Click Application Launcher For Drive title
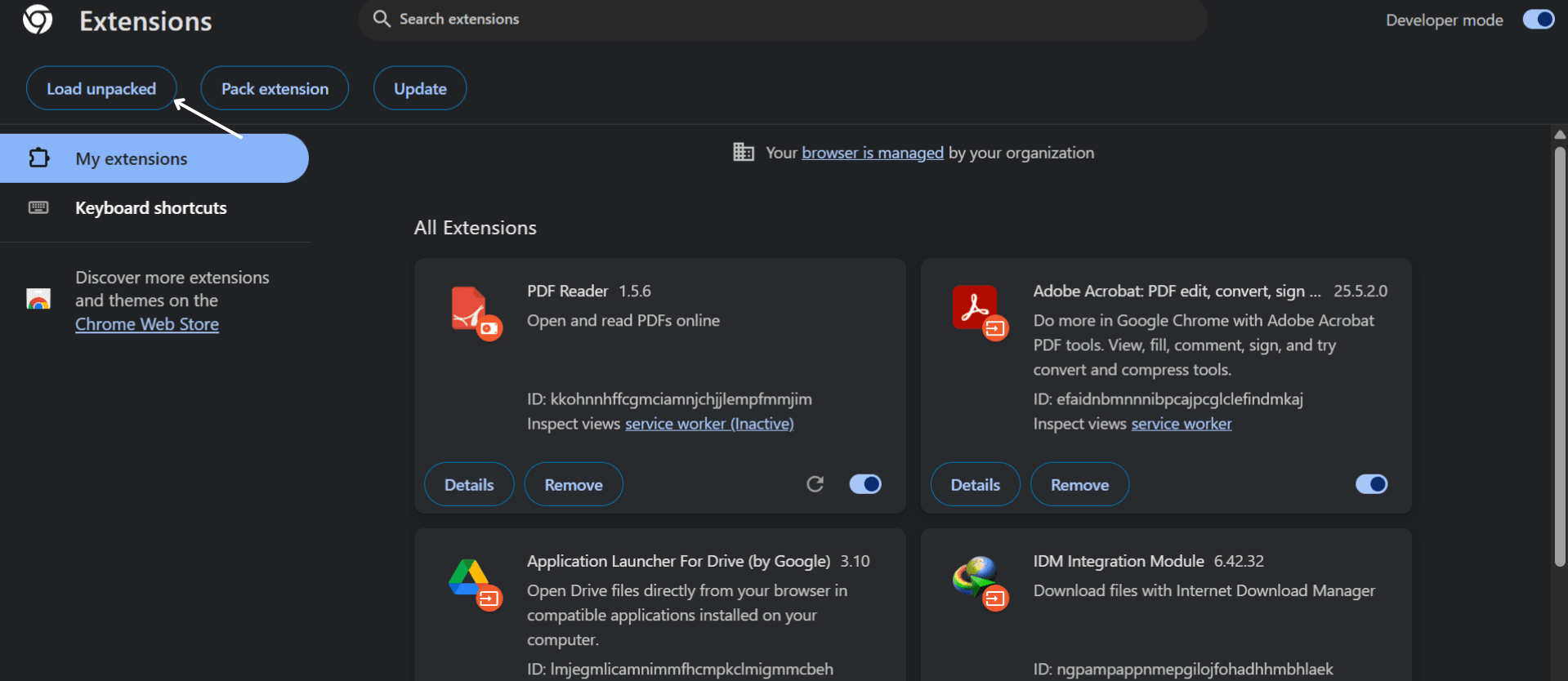 click(678, 561)
